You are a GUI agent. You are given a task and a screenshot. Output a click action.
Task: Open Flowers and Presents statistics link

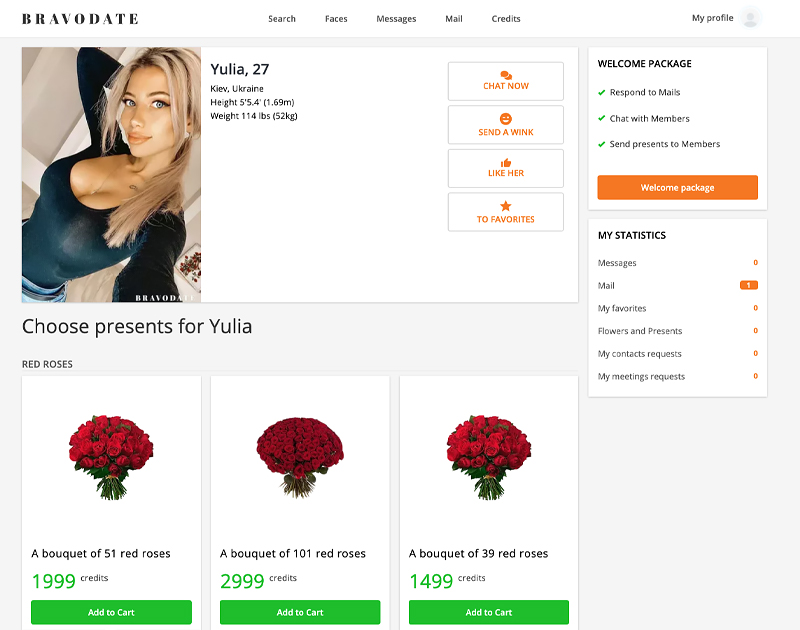pos(640,331)
